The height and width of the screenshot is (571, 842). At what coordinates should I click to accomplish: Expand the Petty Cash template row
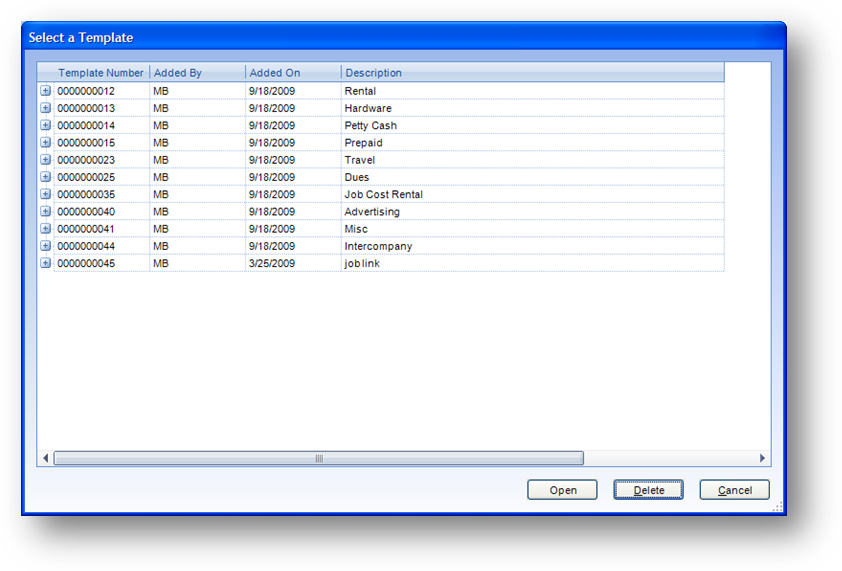tap(45, 125)
